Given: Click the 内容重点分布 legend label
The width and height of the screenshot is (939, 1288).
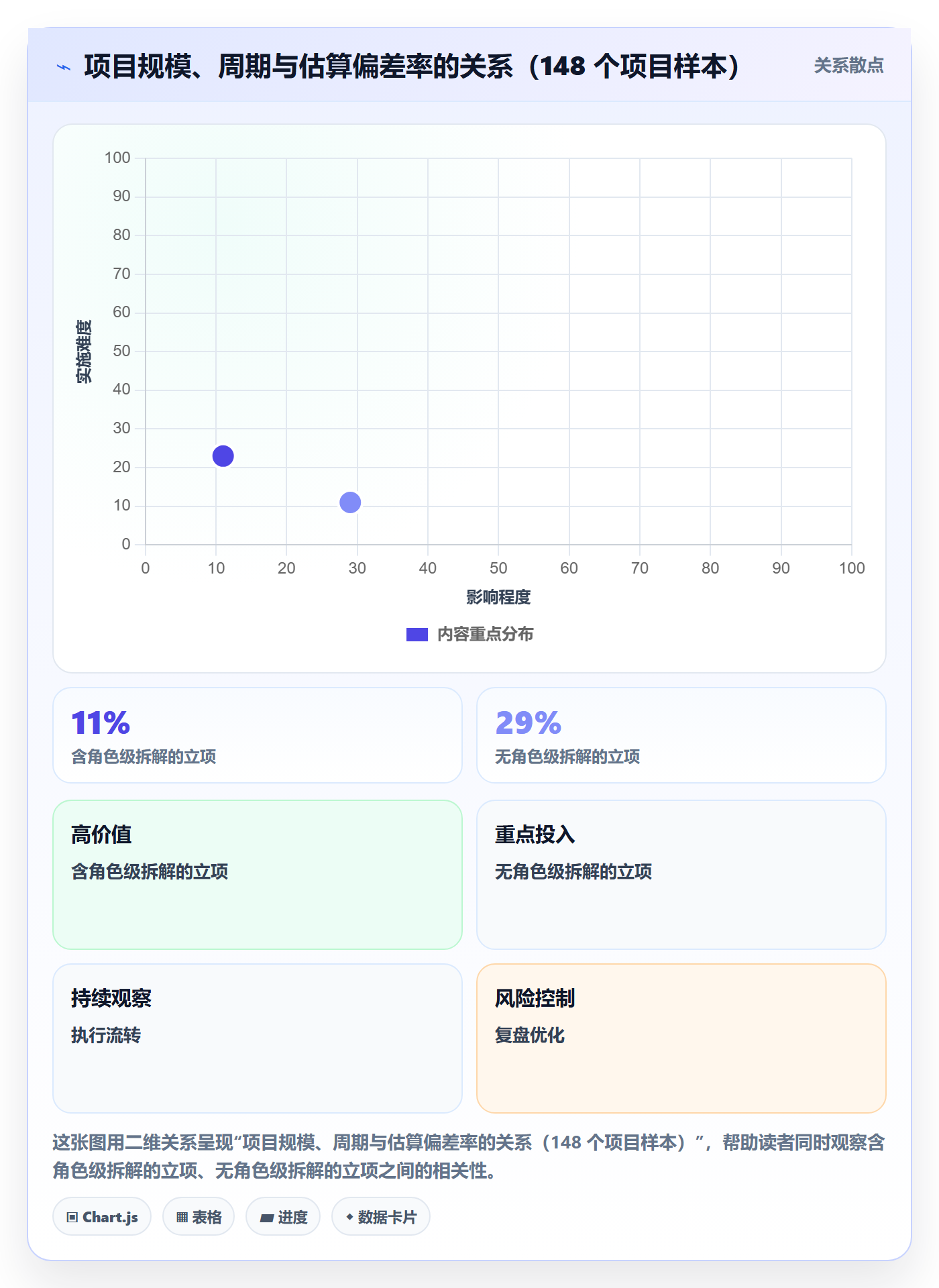Looking at the screenshot, I should point(485,635).
